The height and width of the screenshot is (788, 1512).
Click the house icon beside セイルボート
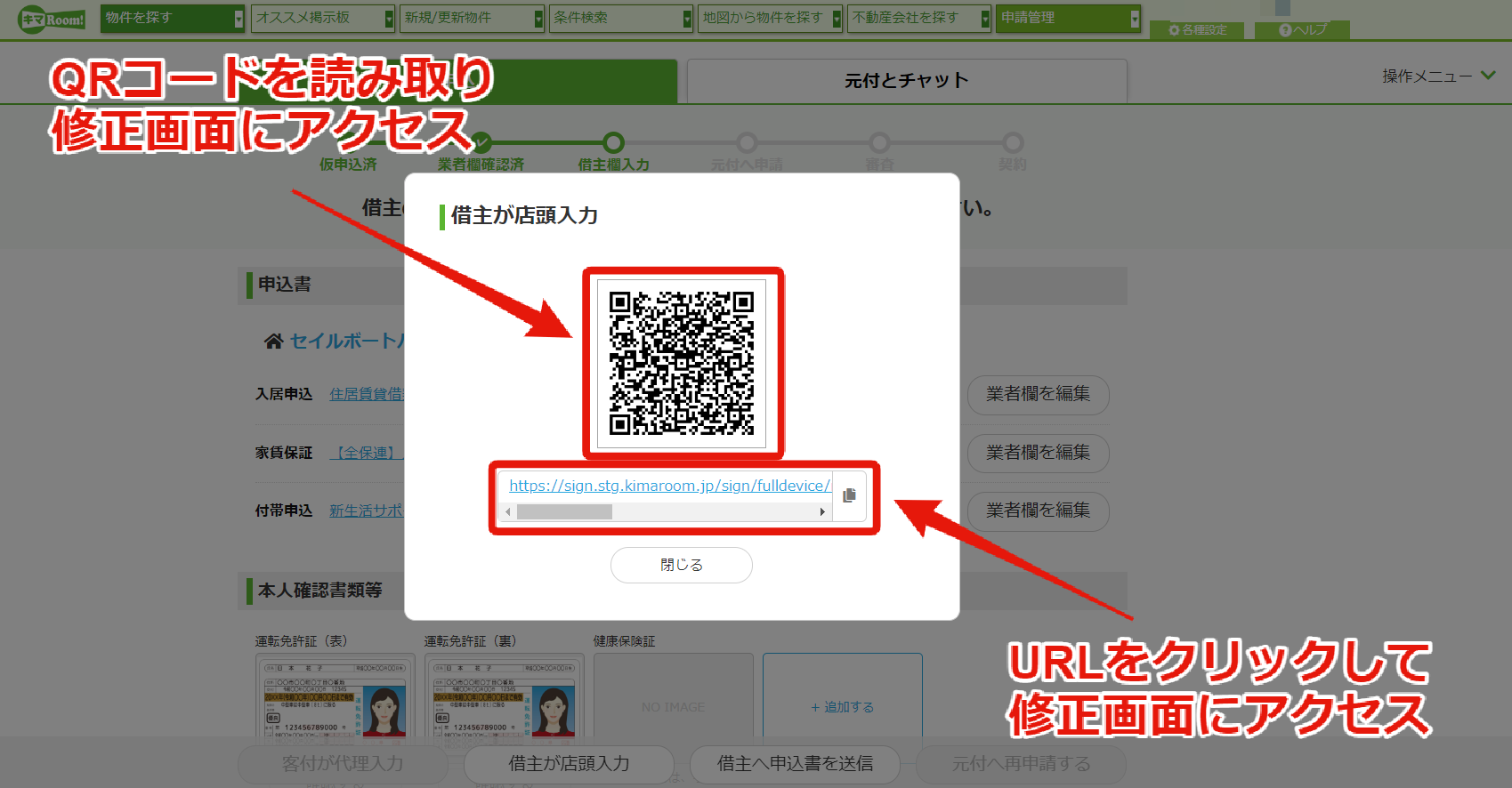point(273,341)
